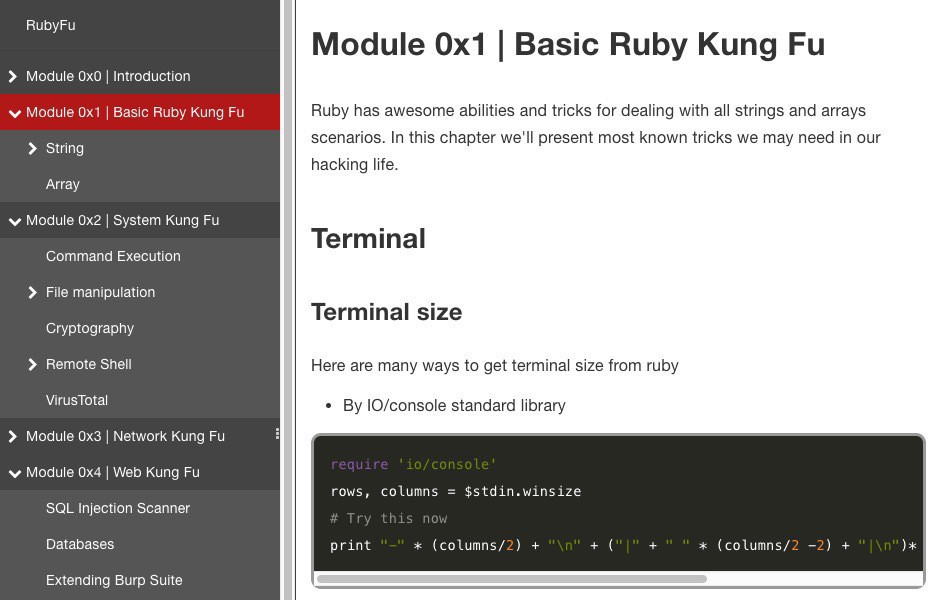Expand Module 0x0 Introduction chevron
939x600 pixels.
[13, 76]
